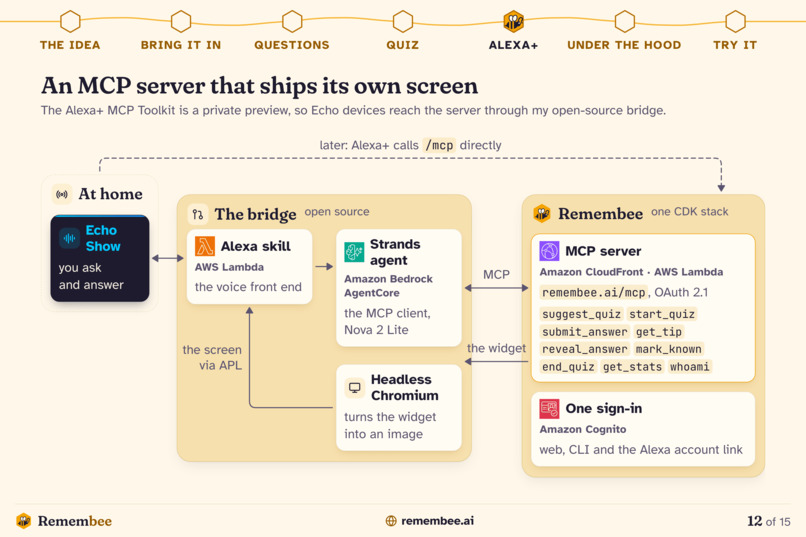The height and width of the screenshot is (537, 806).
Task: Click the hexagon marker above UNDER THE HOOD
Action: click(625, 21)
